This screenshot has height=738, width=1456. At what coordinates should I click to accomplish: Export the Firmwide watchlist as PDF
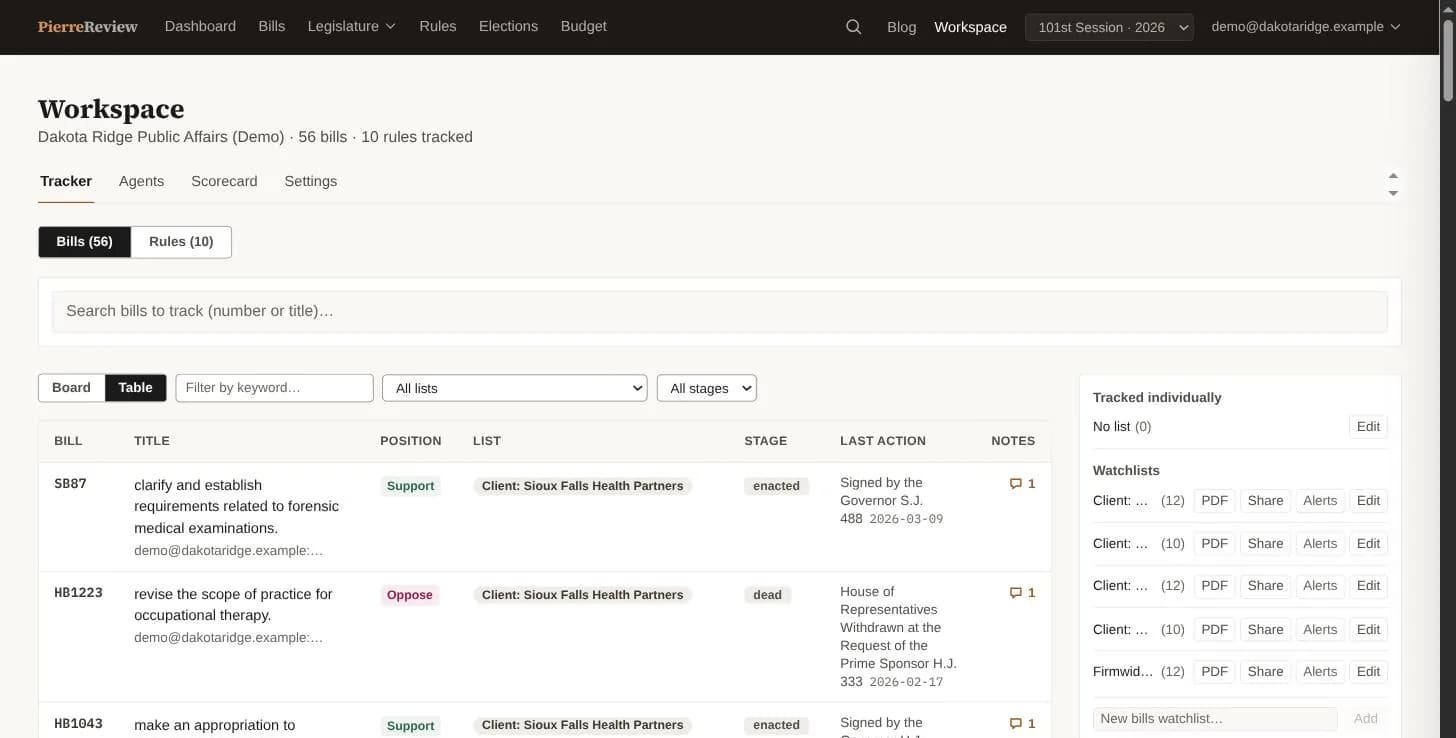point(1214,672)
